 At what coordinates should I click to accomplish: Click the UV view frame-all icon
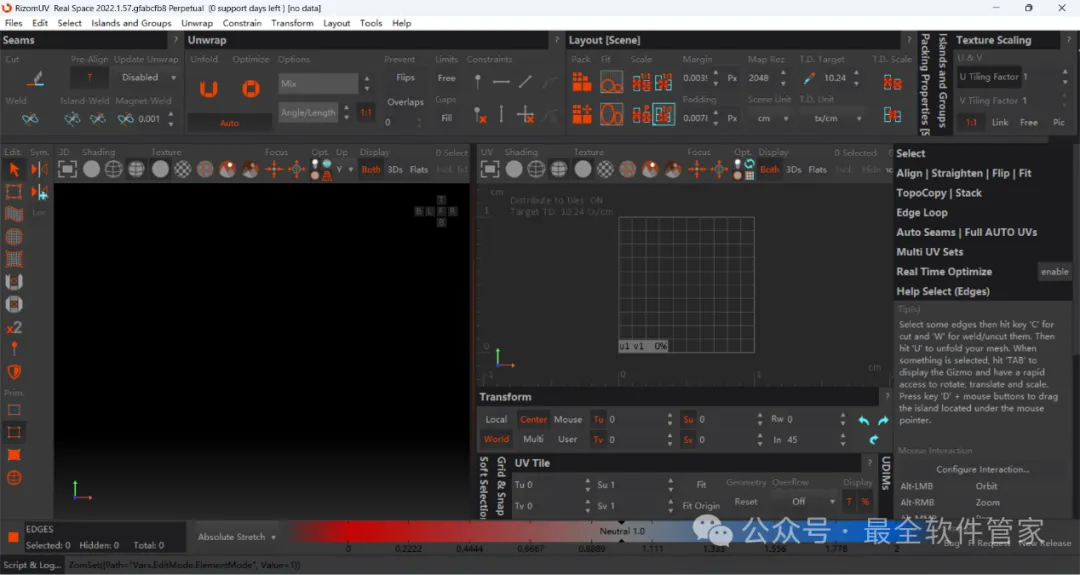tap(490, 169)
